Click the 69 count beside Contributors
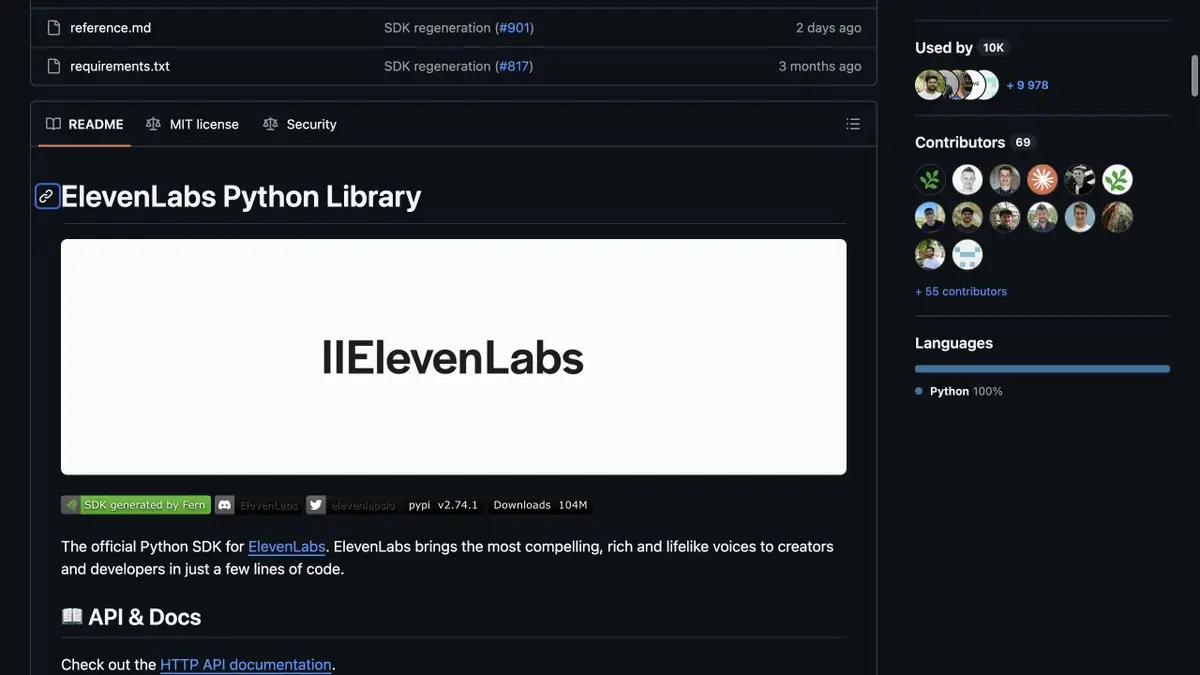Viewport: 1200px width, 675px height. click(1023, 143)
